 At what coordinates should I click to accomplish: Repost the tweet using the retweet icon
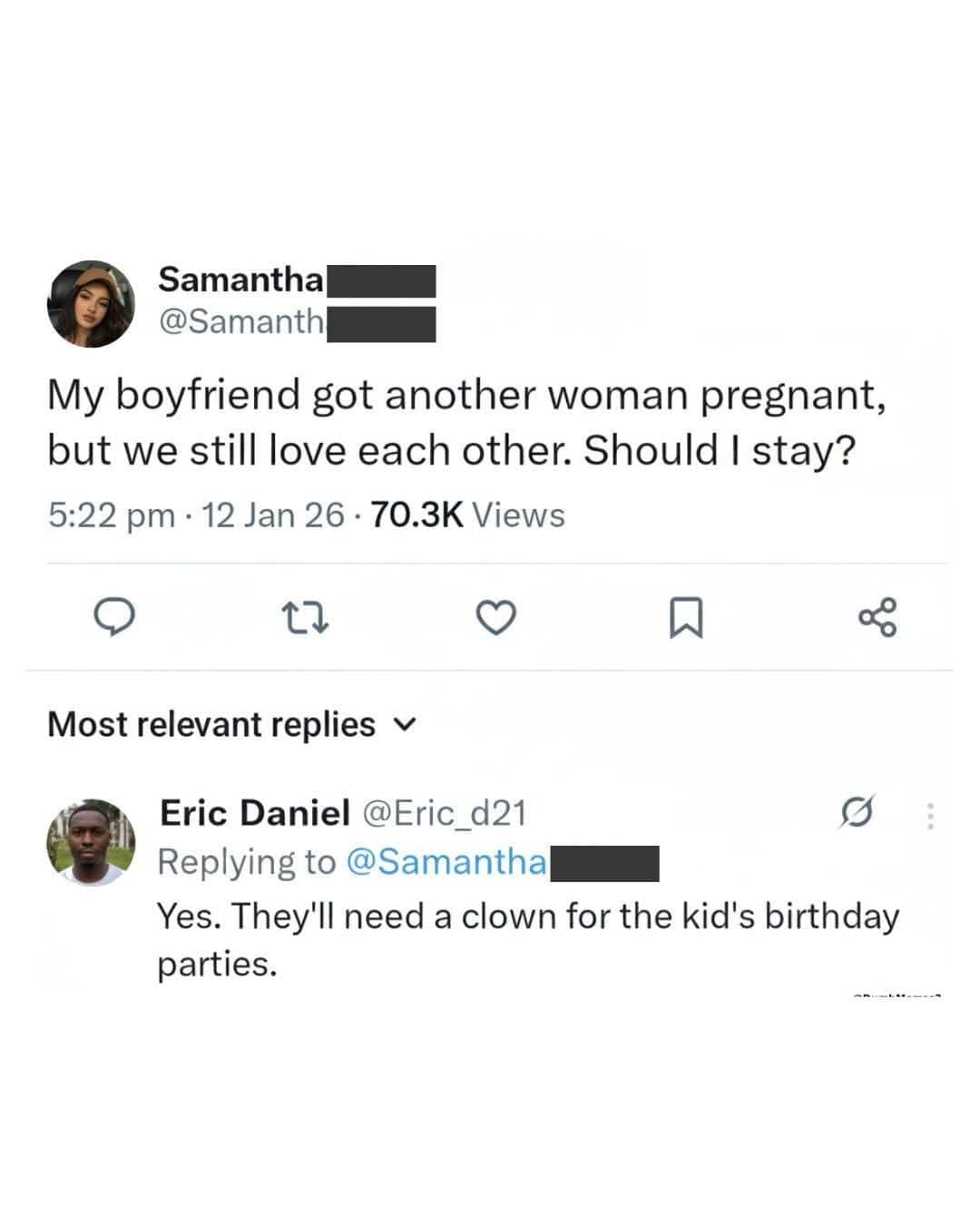coord(305,618)
